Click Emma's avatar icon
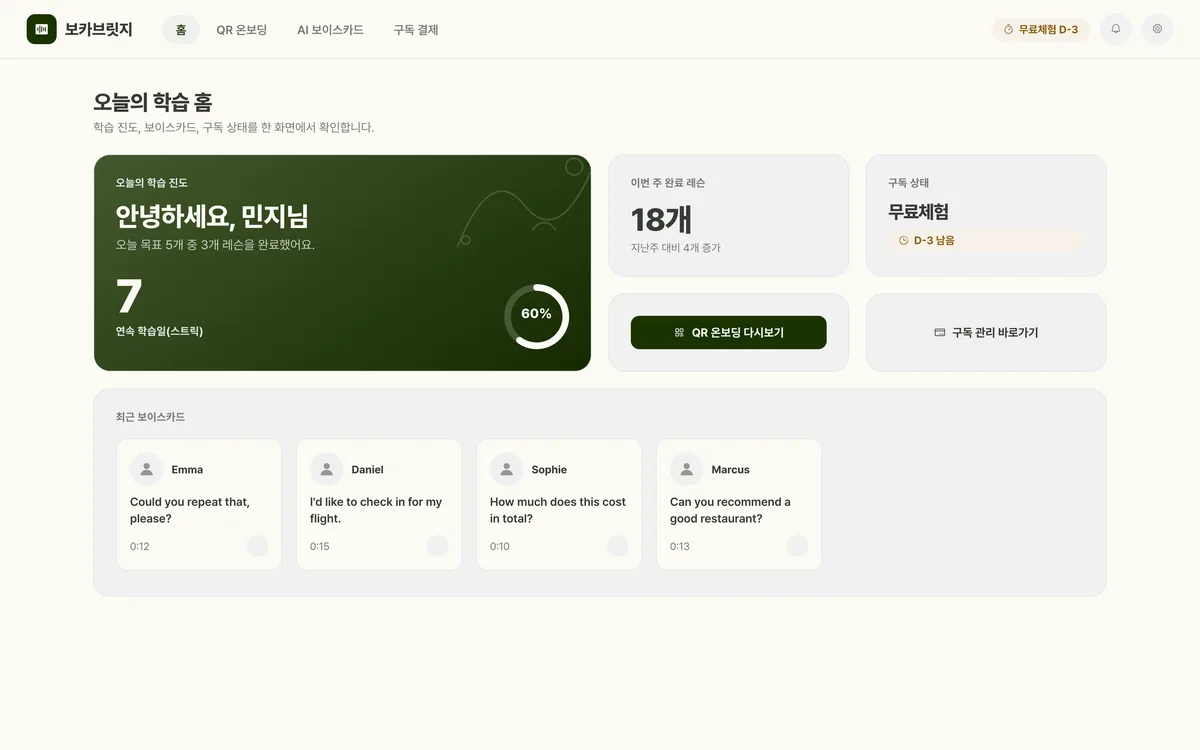This screenshot has height=750, width=1200. point(147,469)
